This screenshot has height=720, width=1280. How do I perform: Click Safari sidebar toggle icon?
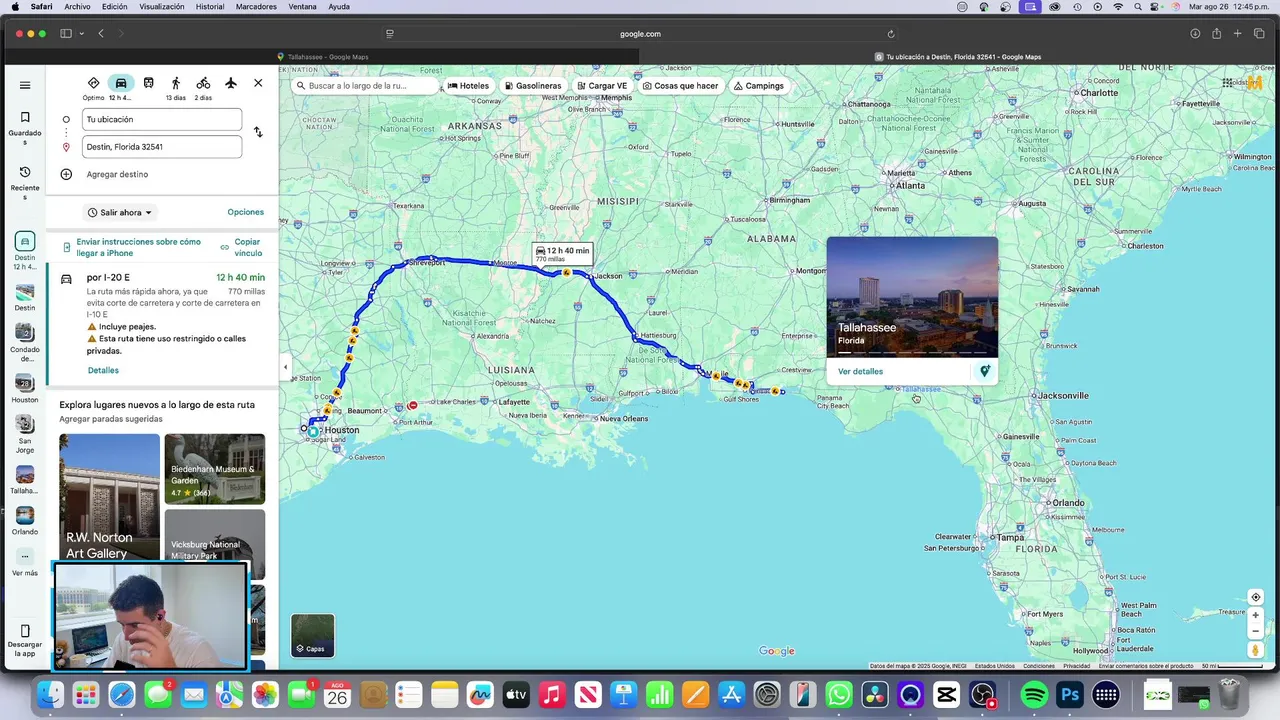coord(66,34)
